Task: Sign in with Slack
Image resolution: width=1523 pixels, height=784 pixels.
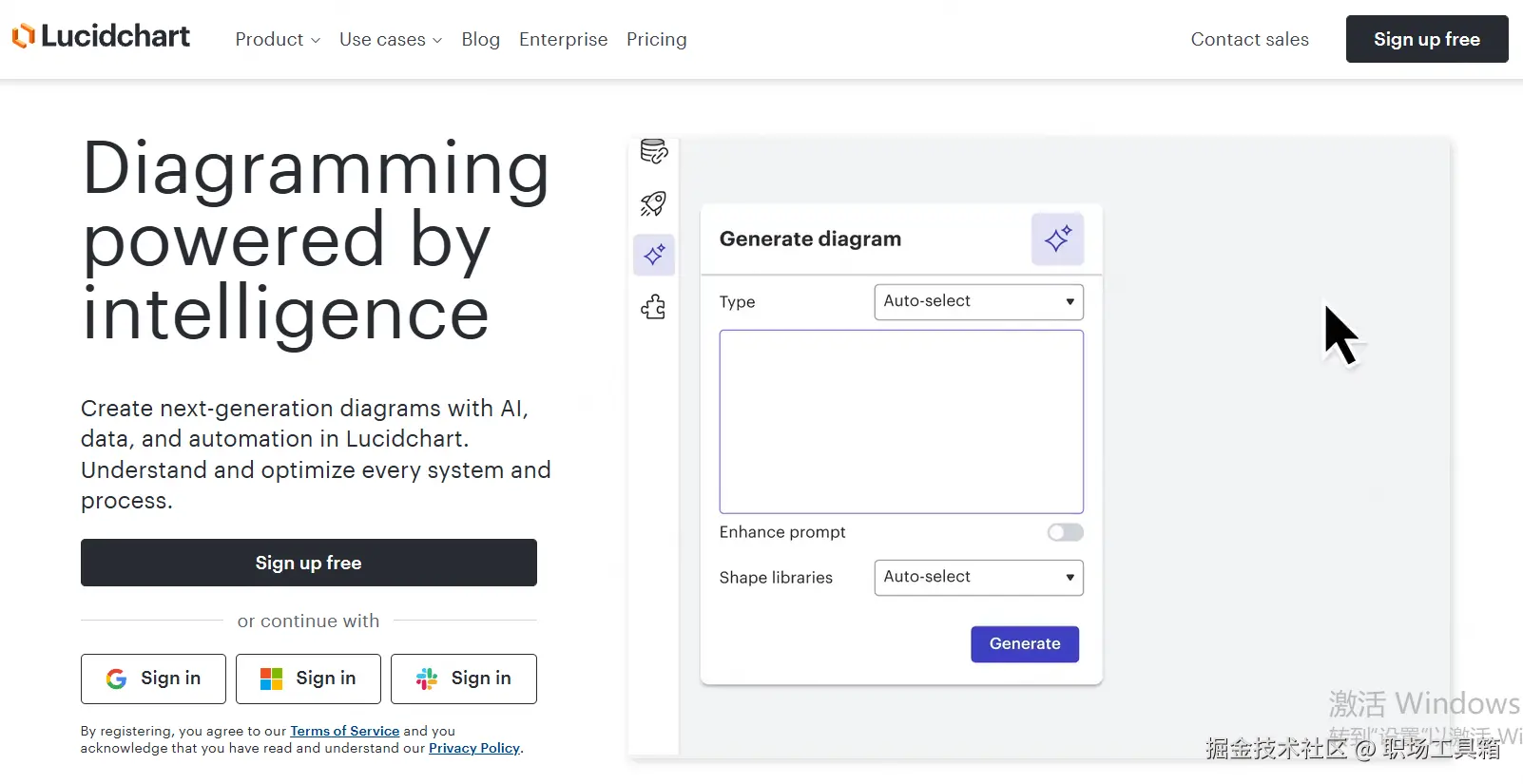Action: 463,679
